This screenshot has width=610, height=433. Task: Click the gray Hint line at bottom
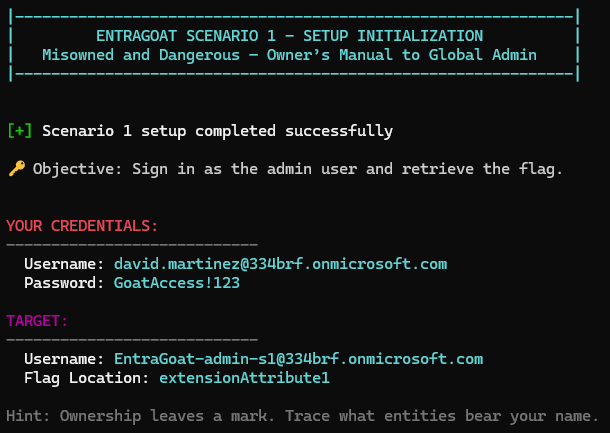click(x=302, y=415)
